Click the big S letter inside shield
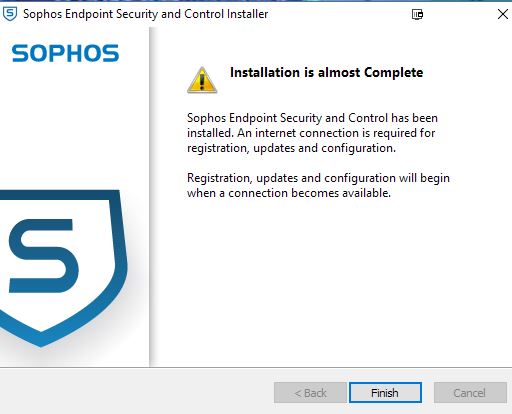The width and height of the screenshot is (512, 414). 43,256
